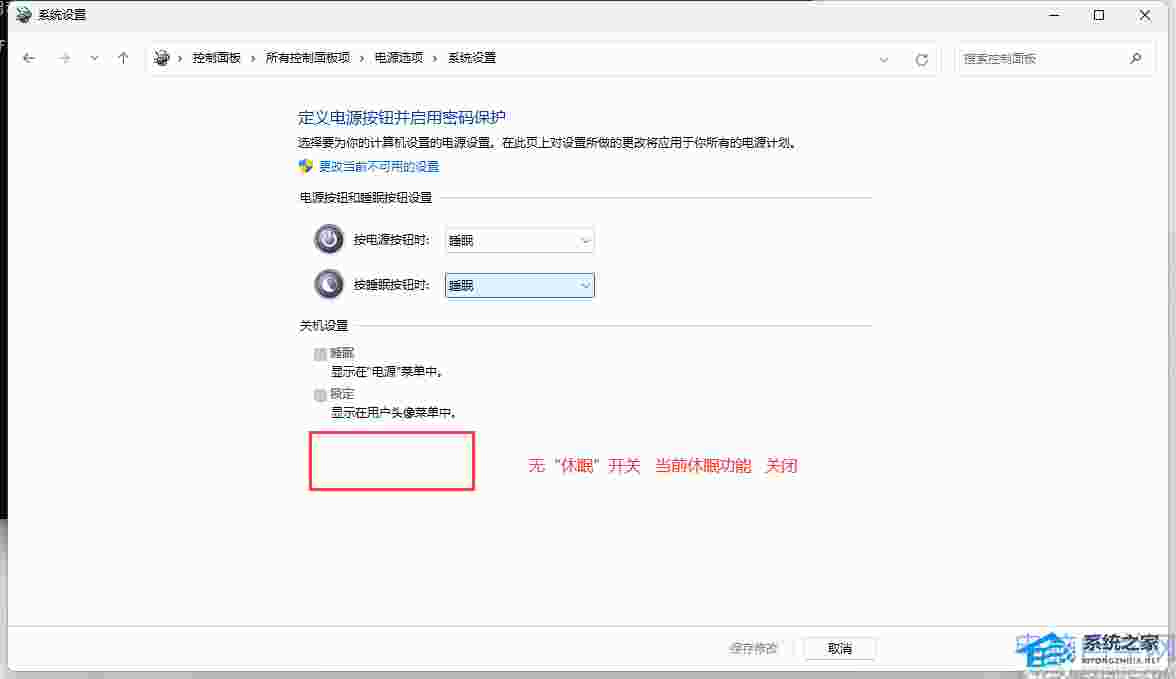Click the 取消 button

(x=839, y=648)
